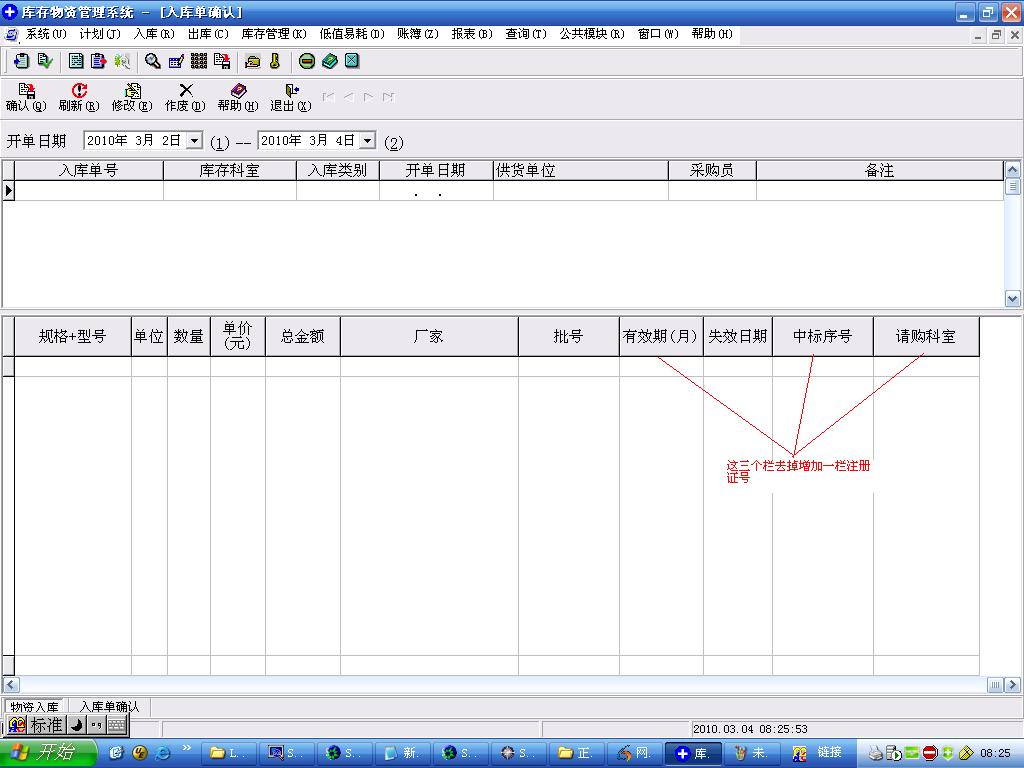Click the 入库单号 column header

[89, 170]
